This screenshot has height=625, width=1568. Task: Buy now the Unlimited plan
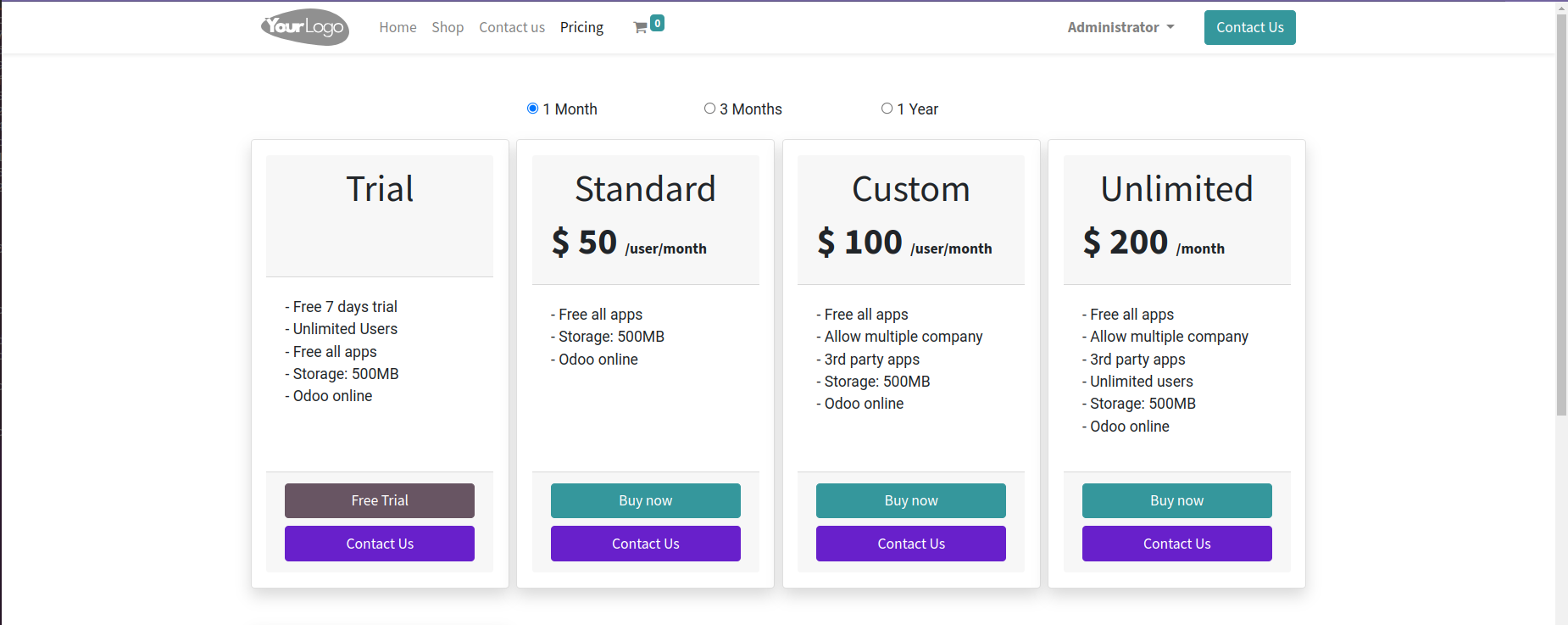(1177, 500)
